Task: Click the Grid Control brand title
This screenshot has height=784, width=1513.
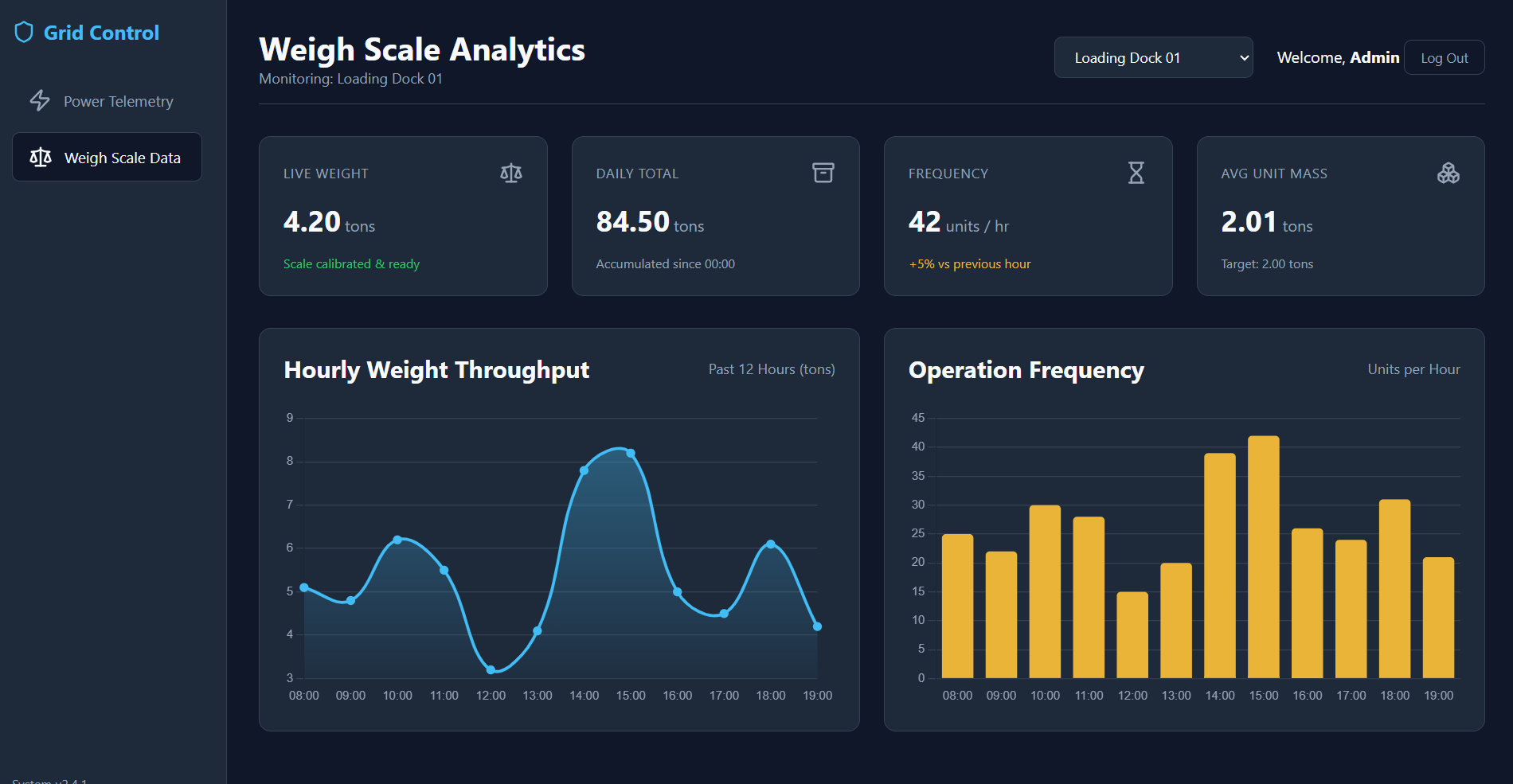Action: point(101,33)
